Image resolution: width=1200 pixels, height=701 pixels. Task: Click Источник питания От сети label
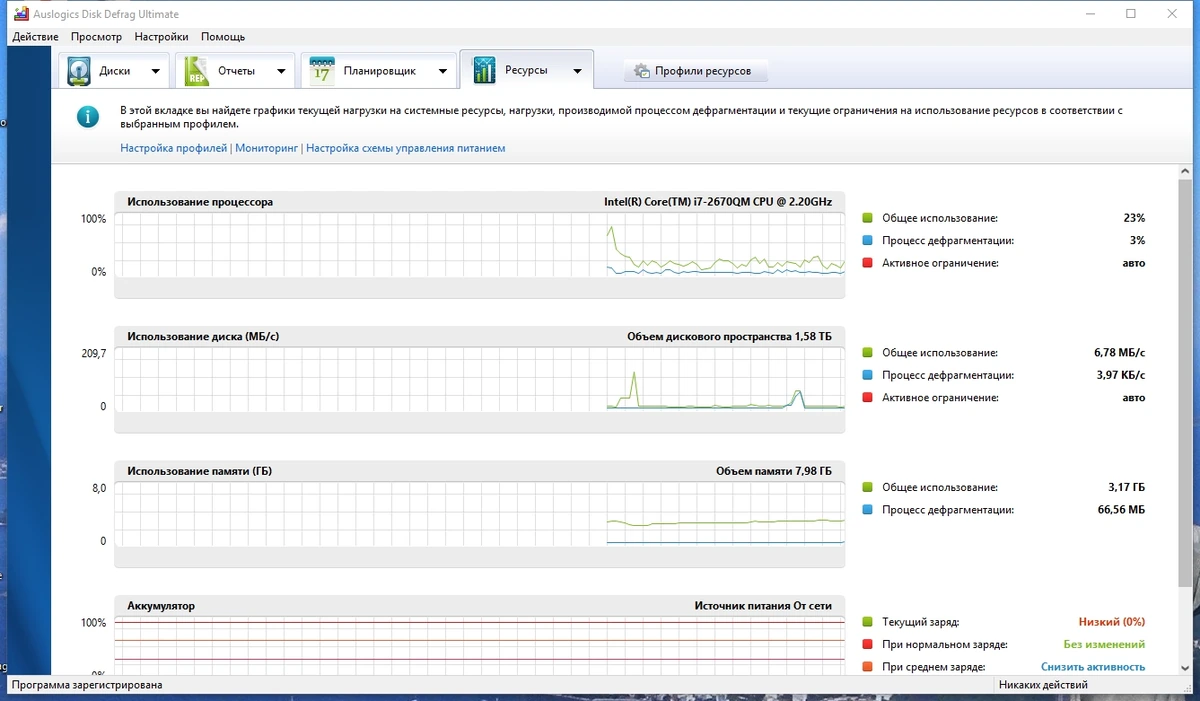coord(763,606)
